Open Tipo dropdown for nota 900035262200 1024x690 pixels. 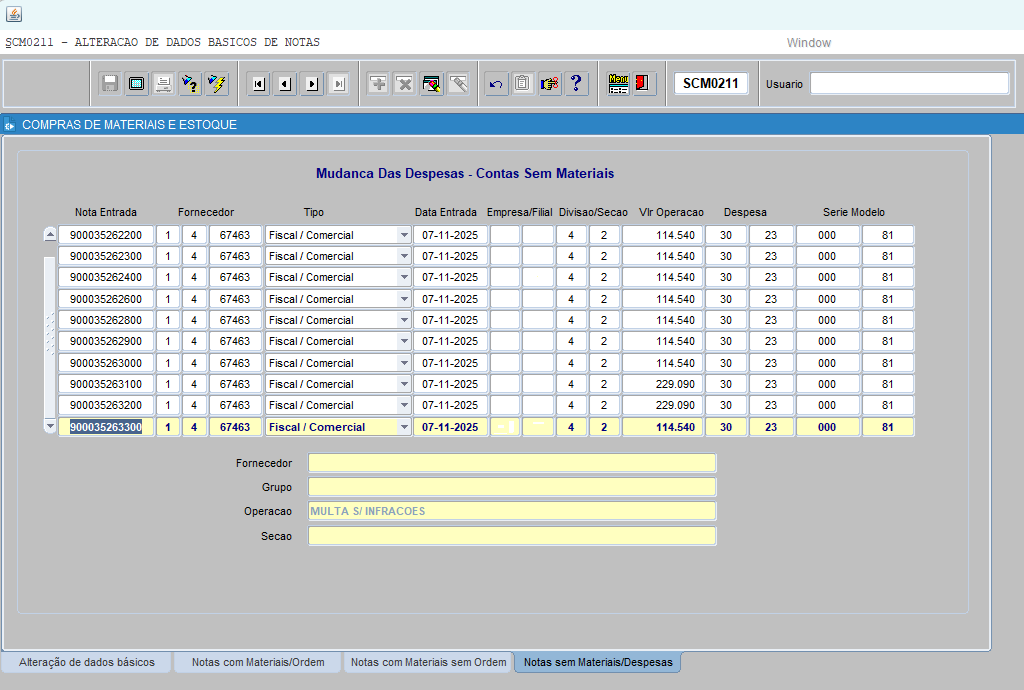tap(404, 235)
